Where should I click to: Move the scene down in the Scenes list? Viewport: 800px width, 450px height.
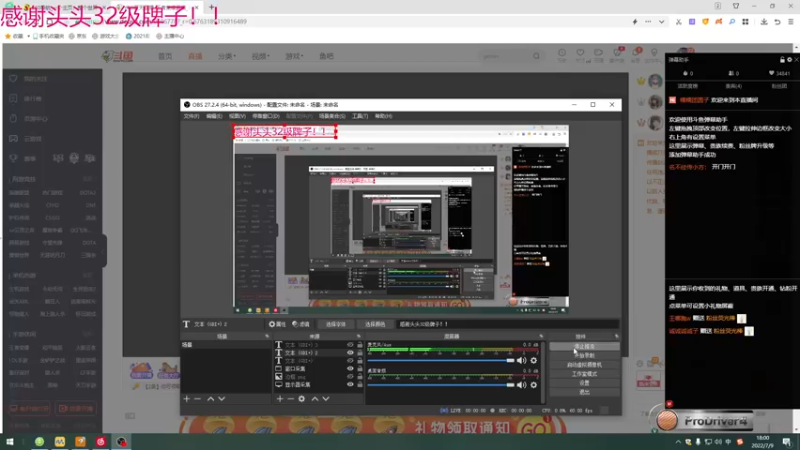[x=221, y=399]
